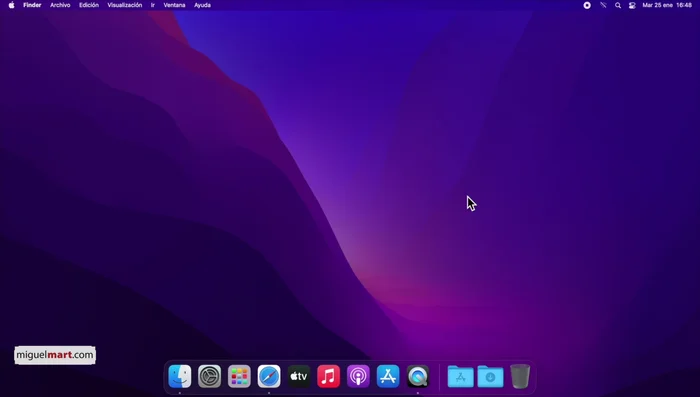This screenshot has height=397, width=700.
Task: Open the Visualización menu
Action: [x=125, y=5]
